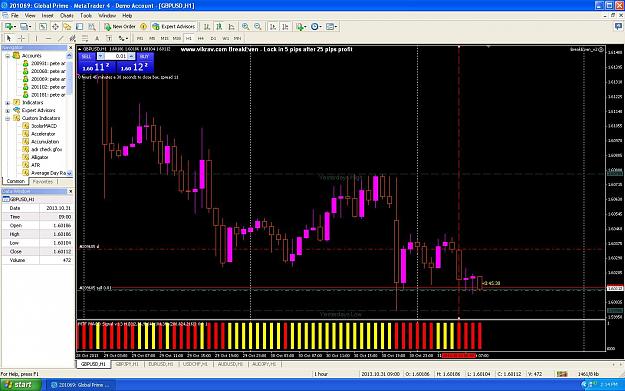Screen dimensions: 625x391
Task: Expand the Expert Advisors tree node
Action: 7,110
